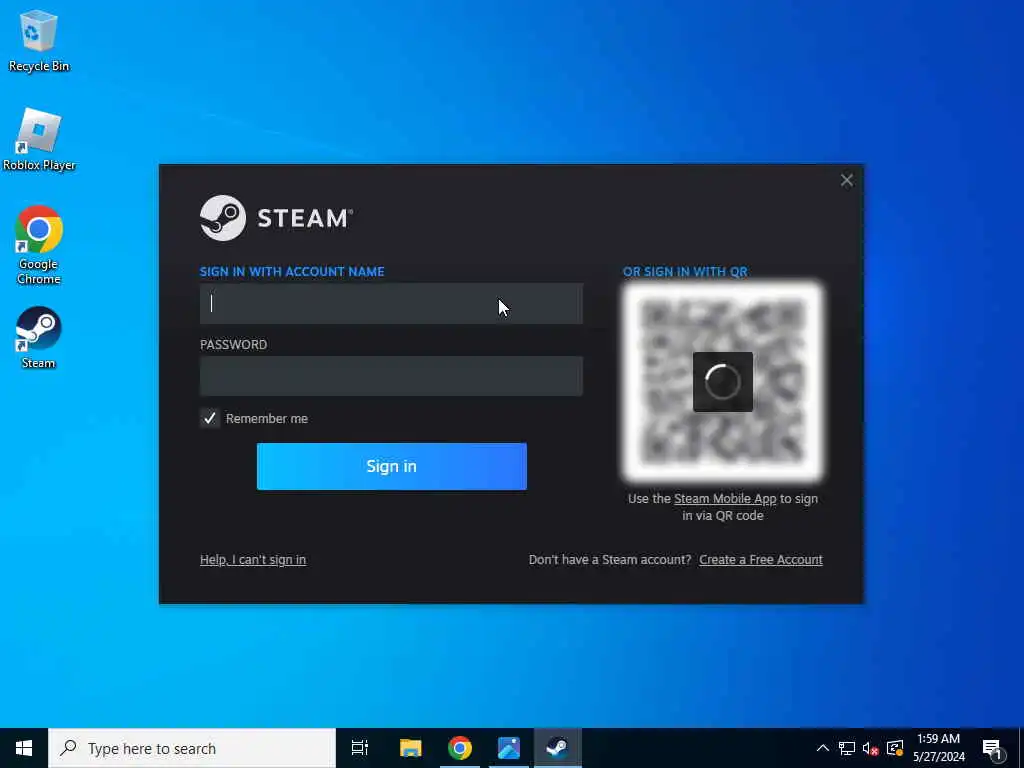Select the Steam desktop shortcut

click(39, 338)
